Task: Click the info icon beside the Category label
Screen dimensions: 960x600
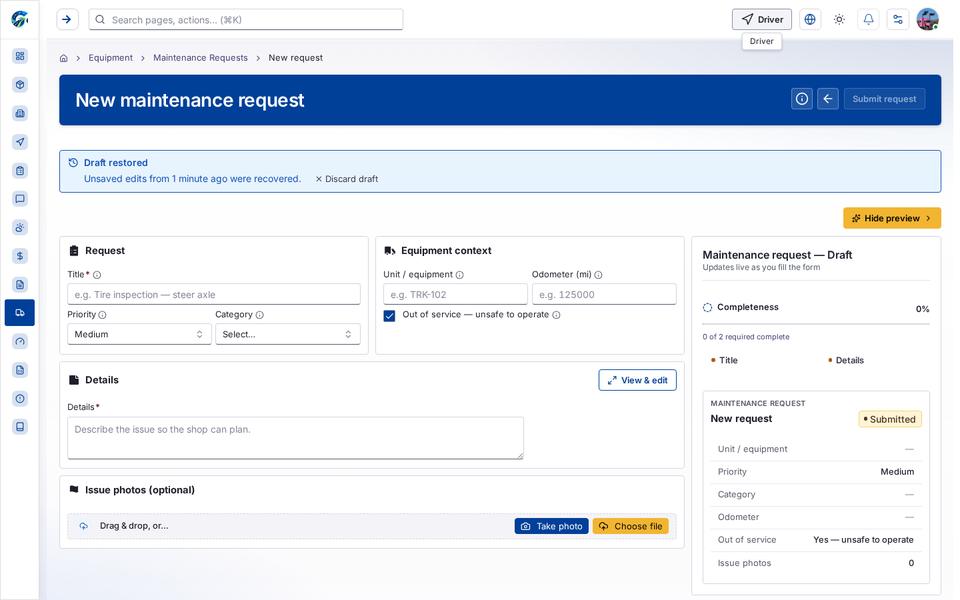Action: click(260, 315)
